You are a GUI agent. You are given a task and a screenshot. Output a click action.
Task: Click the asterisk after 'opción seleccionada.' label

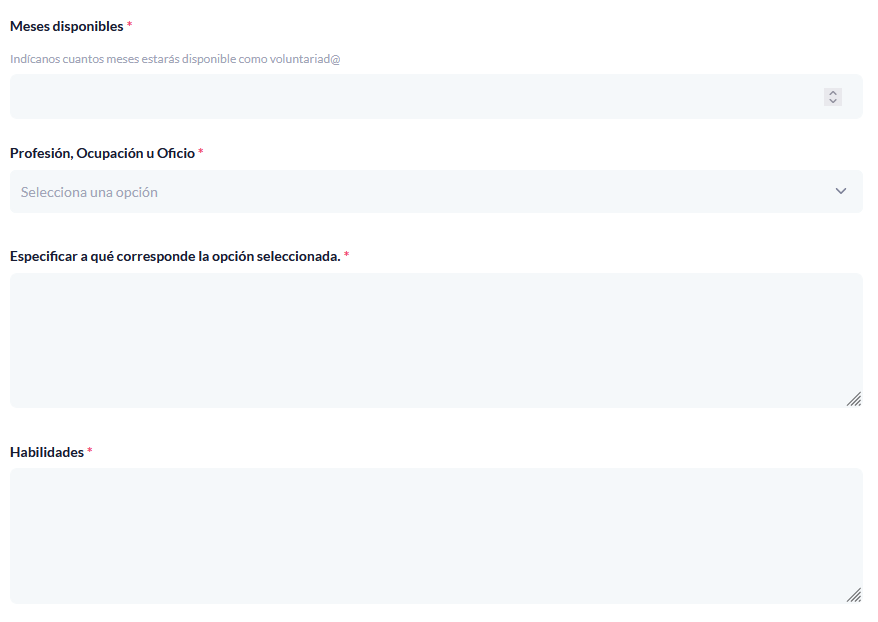[x=346, y=256]
